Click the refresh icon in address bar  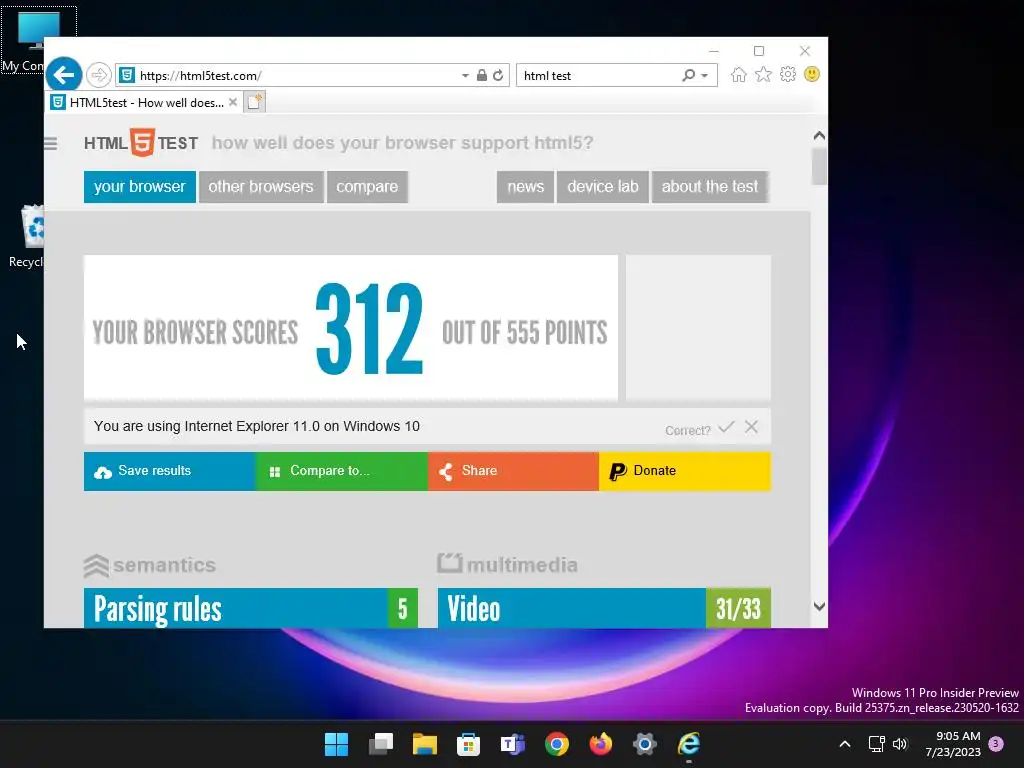click(498, 75)
